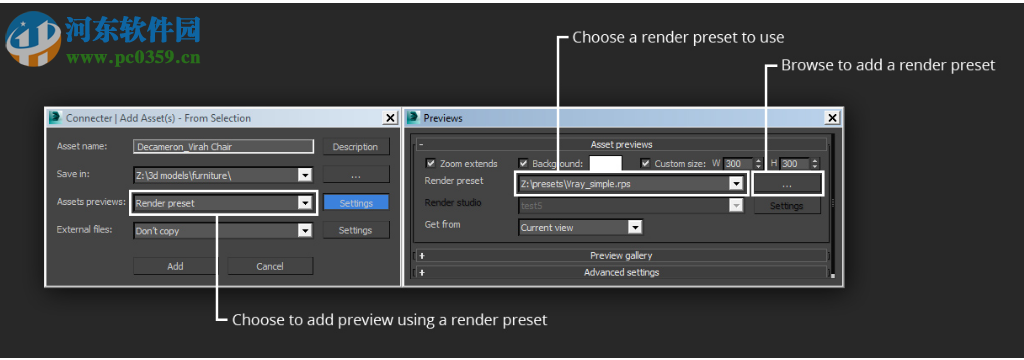The height and width of the screenshot is (360, 1024).
Task: Click the Add button
Action: pos(175,266)
